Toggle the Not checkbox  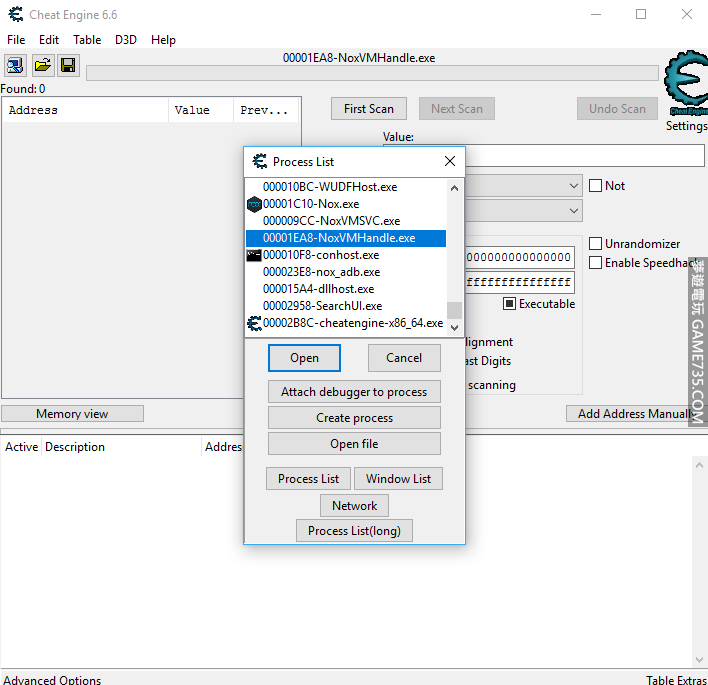click(x=596, y=186)
